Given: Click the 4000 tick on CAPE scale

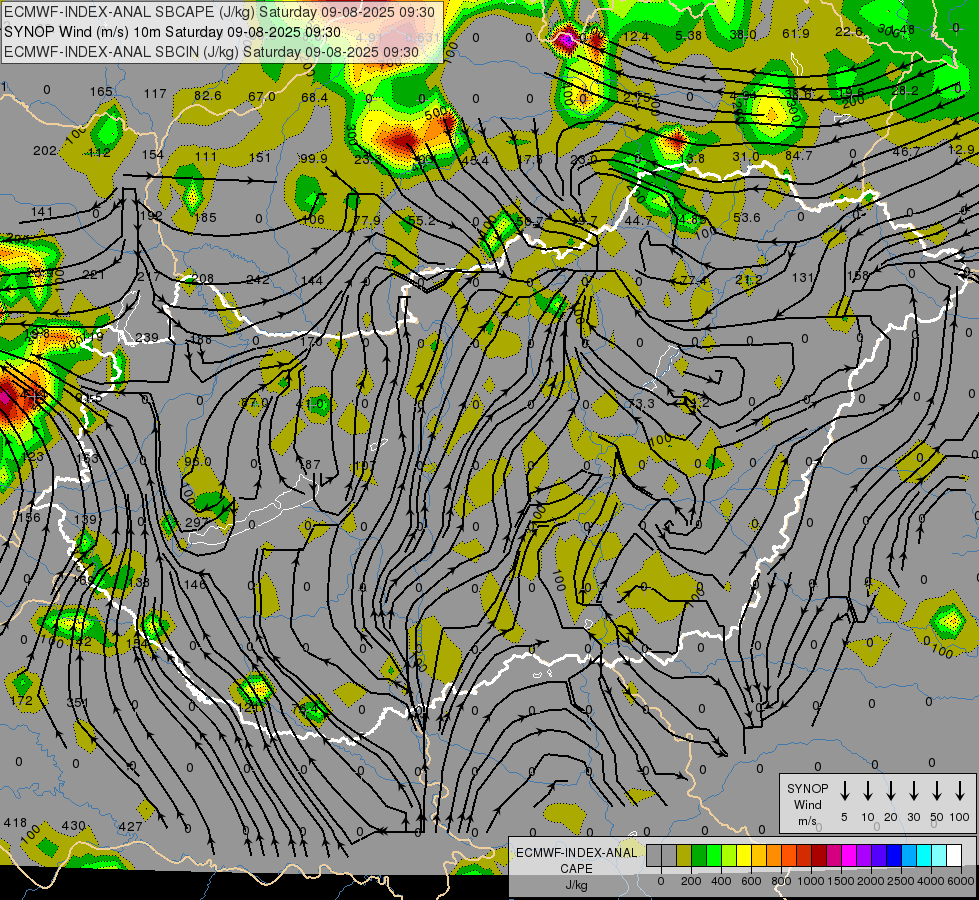Looking at the screenshot, I should point(930,881).
